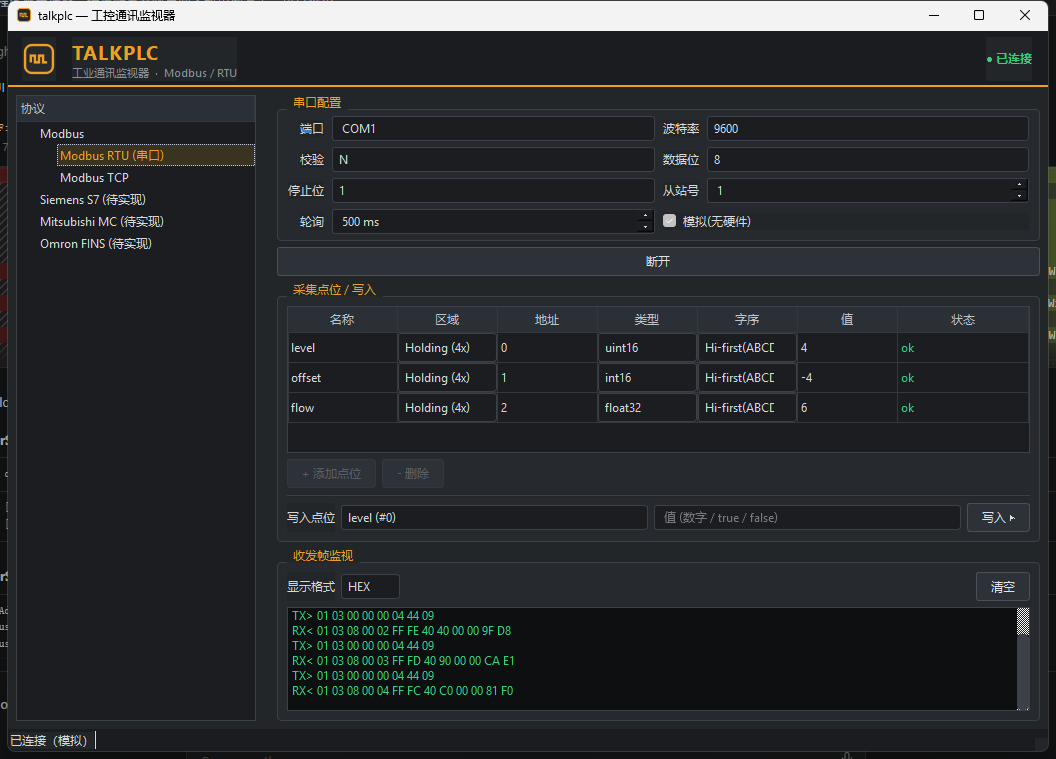Select Modbus TCP protocol
The width and height of the screenshot is (1056, 759).
[94, 178]
